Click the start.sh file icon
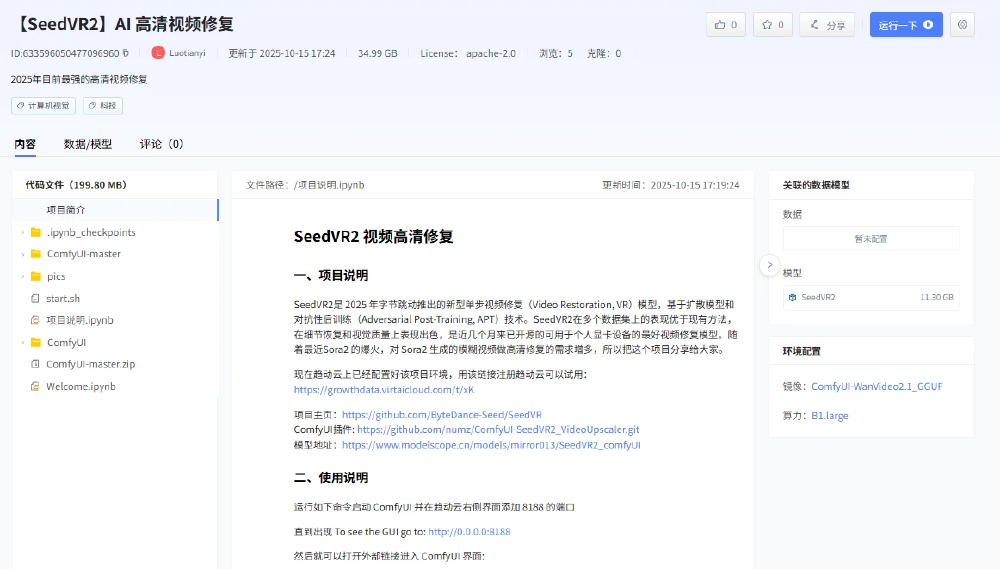The width and height of the screenshot is (1000, 569). tap(35, 299)
